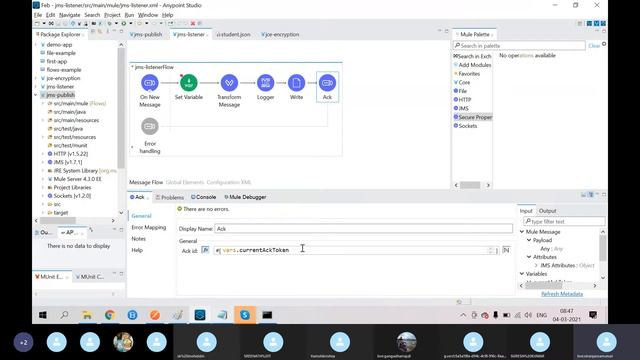The width and height of the screenshot is (640, 360).
Task: Collapse Payload metadata node
Action: pos(529,240)
